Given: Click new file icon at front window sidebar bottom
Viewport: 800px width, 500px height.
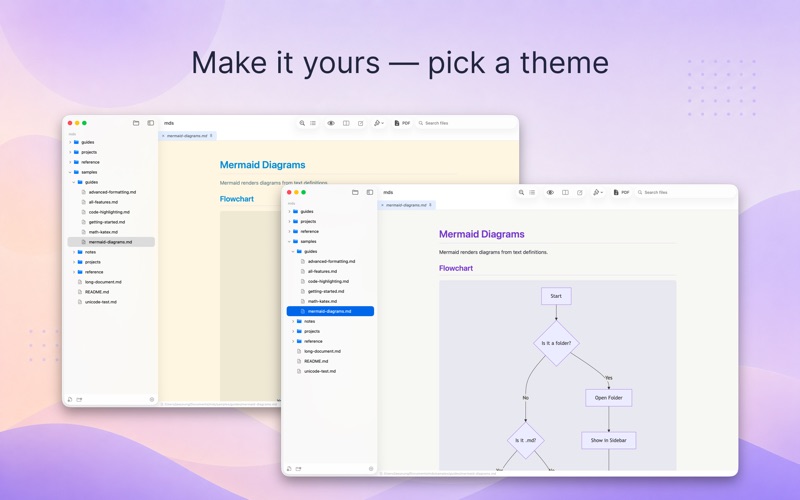Looking at the screenshot, I should tap(289, 468).
